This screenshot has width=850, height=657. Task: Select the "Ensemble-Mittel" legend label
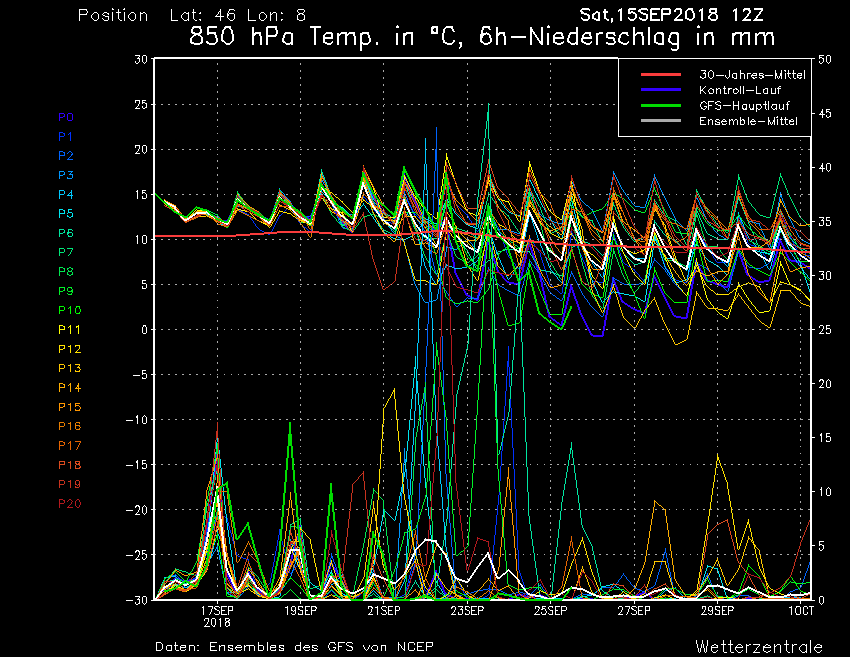click(748, 121)
